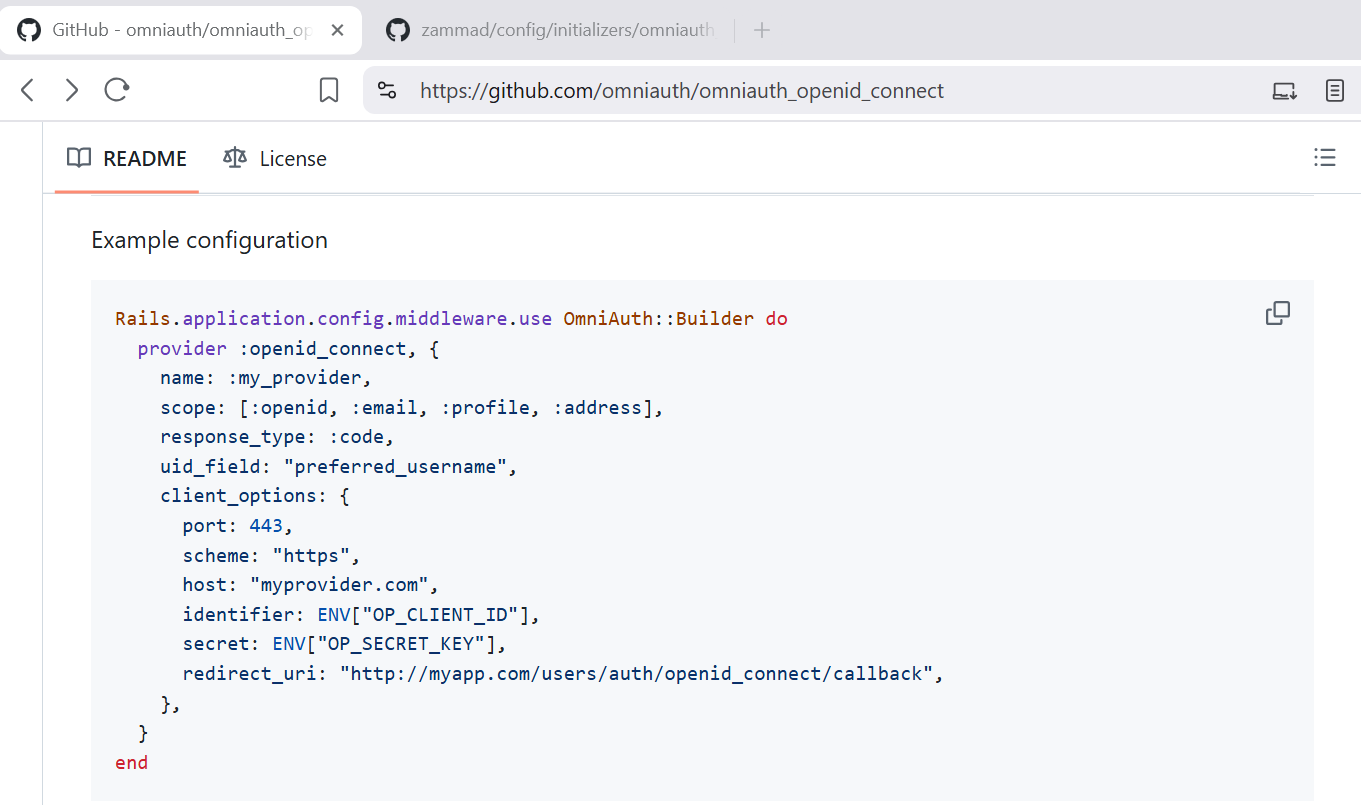Viewport: 1361px width, 805px height.
Task: Go back with browser back arrow
Action: tap(28, 91)
